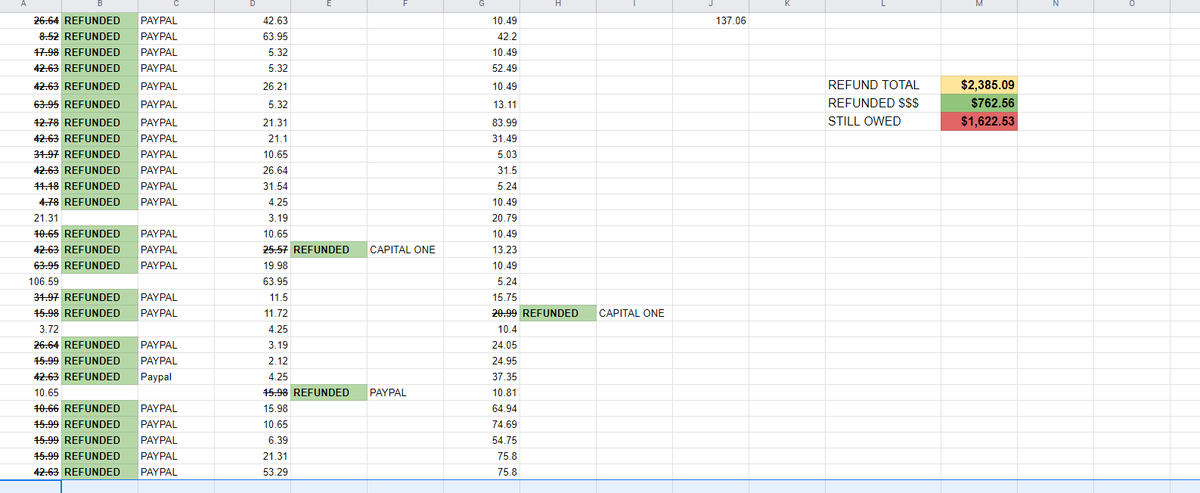Click the struck-through 4.78 cell
Image resolution: width=1200 pixels, height=493 pixels.
[x=30, y=201]
